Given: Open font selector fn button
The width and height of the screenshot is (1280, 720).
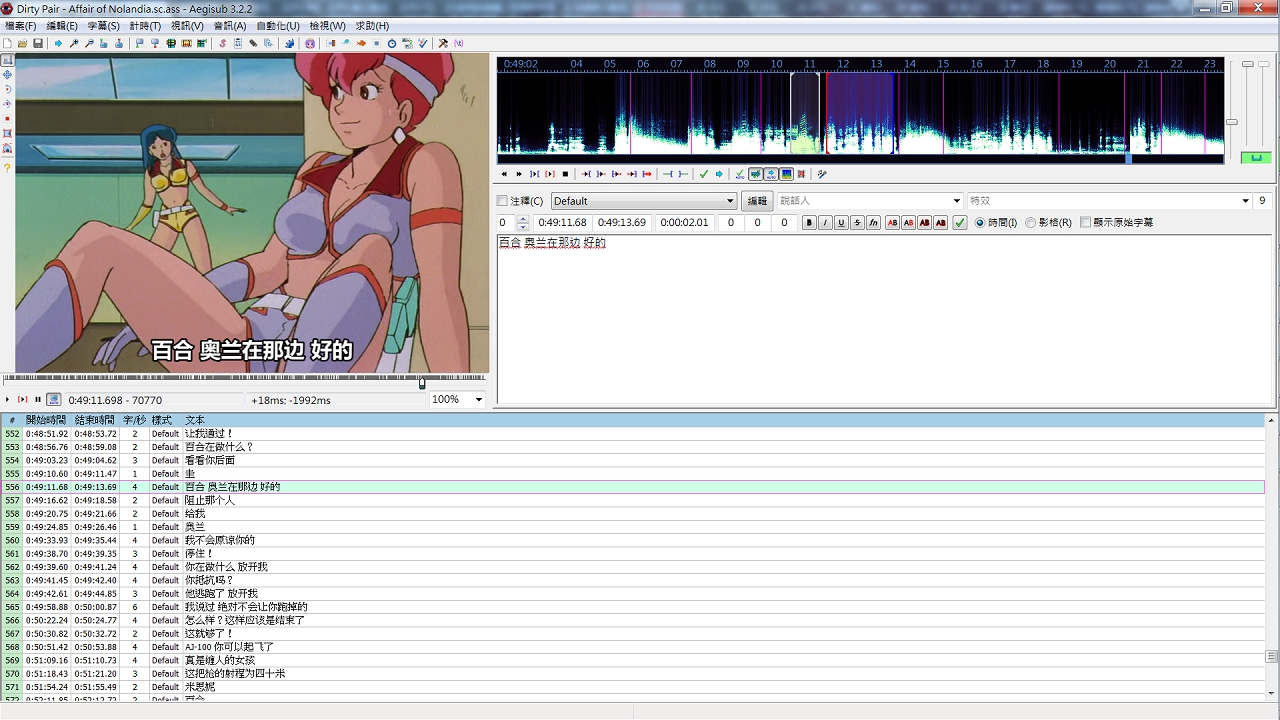Looking at the screenshot, I should [x=873, y=223].
